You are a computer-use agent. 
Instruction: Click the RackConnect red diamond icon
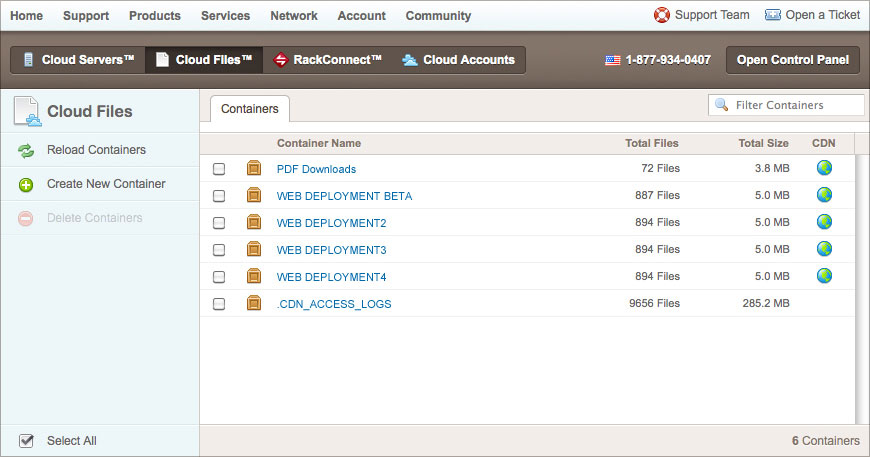(281, 59)
